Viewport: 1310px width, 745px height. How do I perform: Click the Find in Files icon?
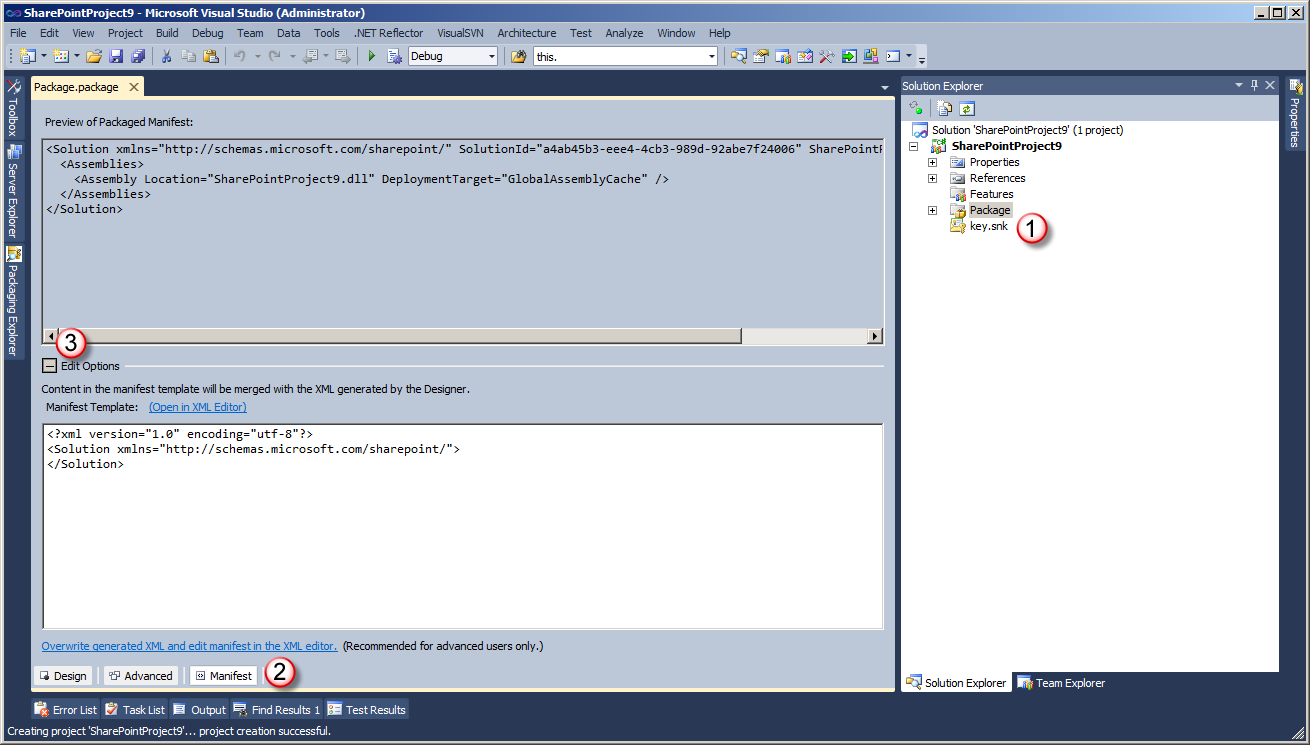pos(519,56)
